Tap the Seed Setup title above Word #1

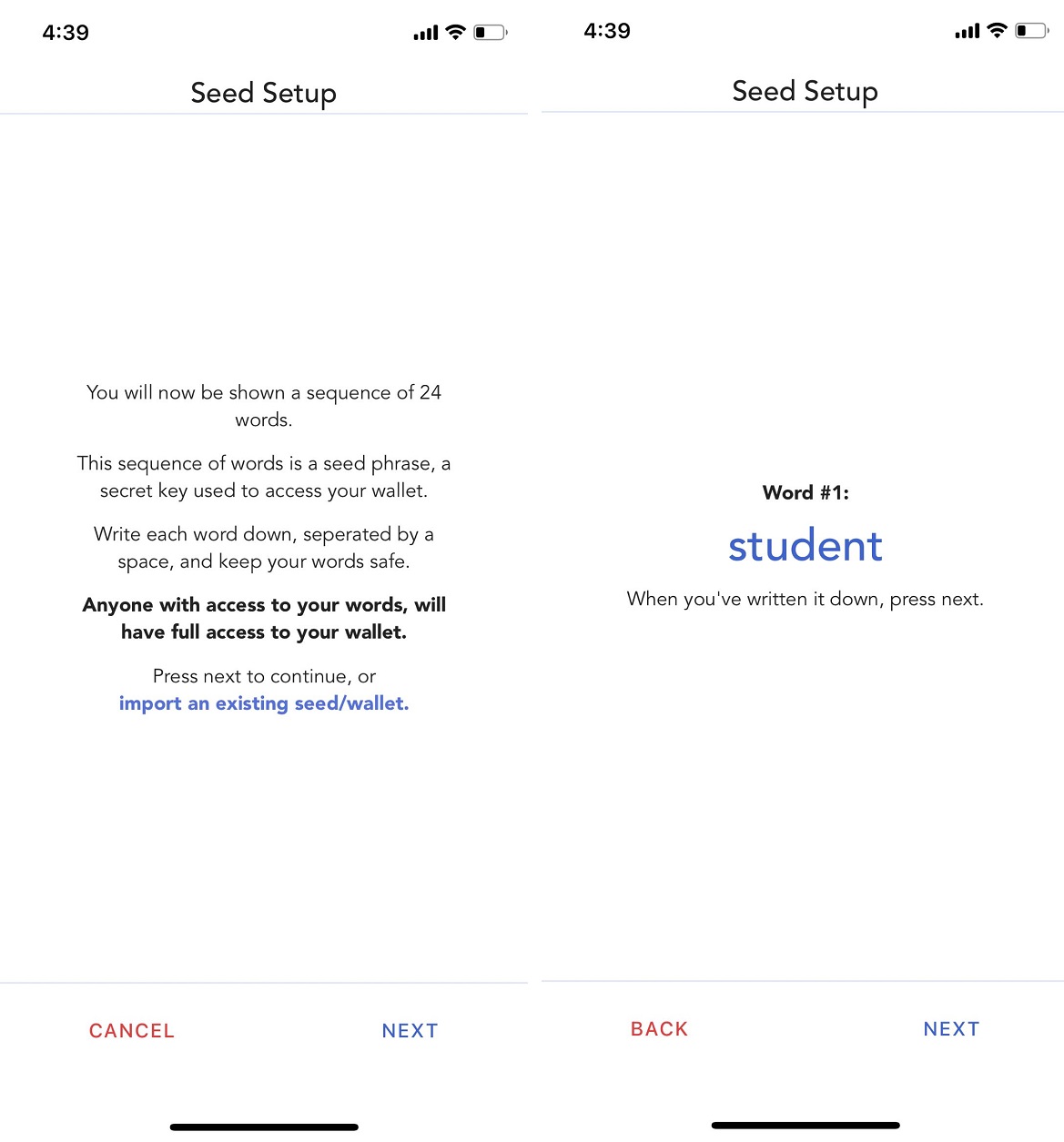point(806,91)
